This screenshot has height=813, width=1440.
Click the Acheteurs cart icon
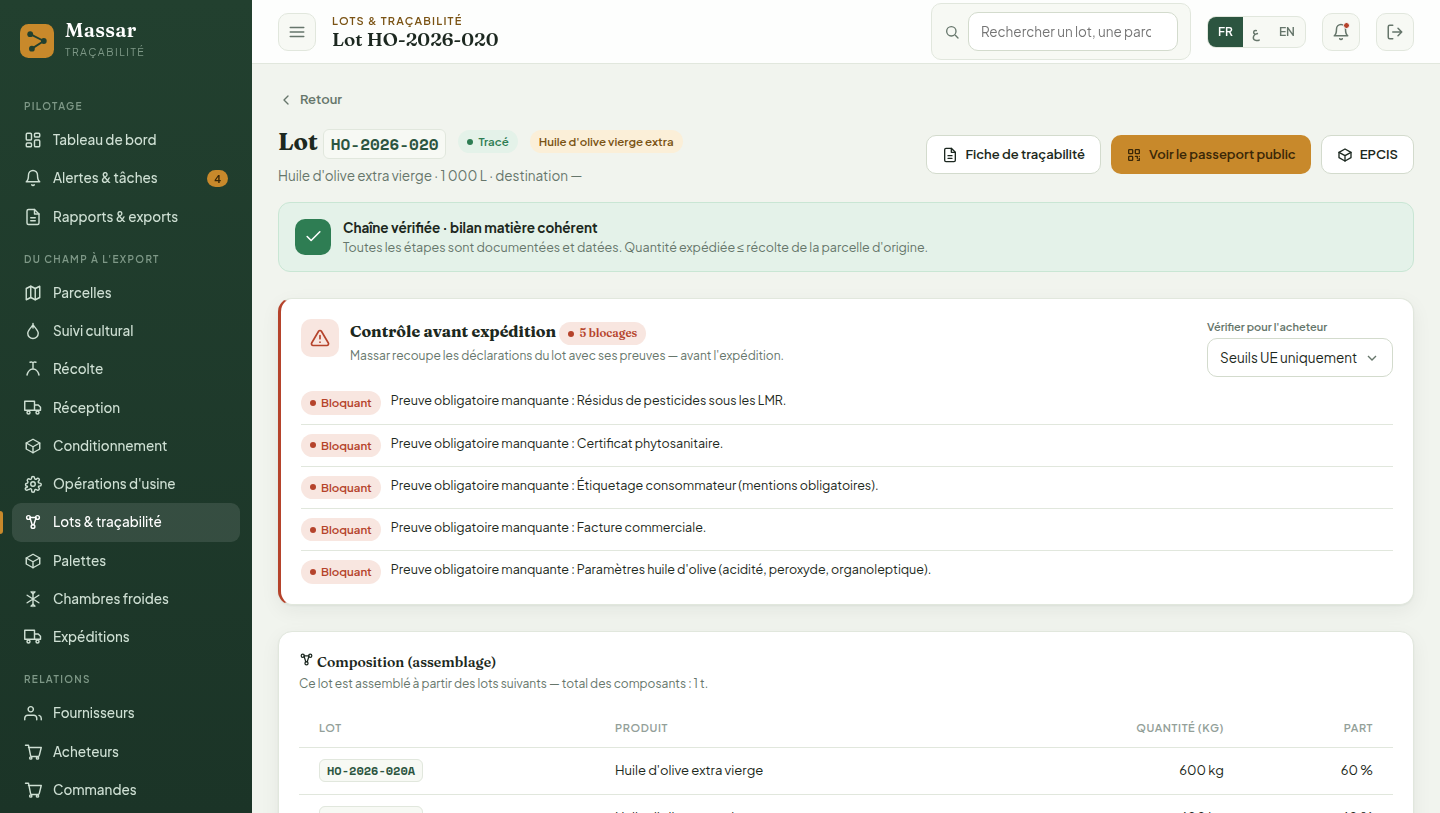coord(33,752)
